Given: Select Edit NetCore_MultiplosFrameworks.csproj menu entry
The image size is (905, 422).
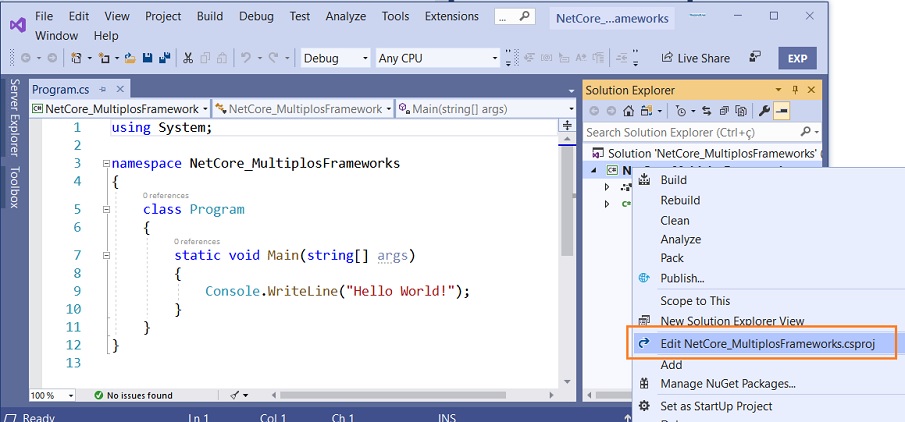Looking at the screenshot, I should tap(767, 344).
